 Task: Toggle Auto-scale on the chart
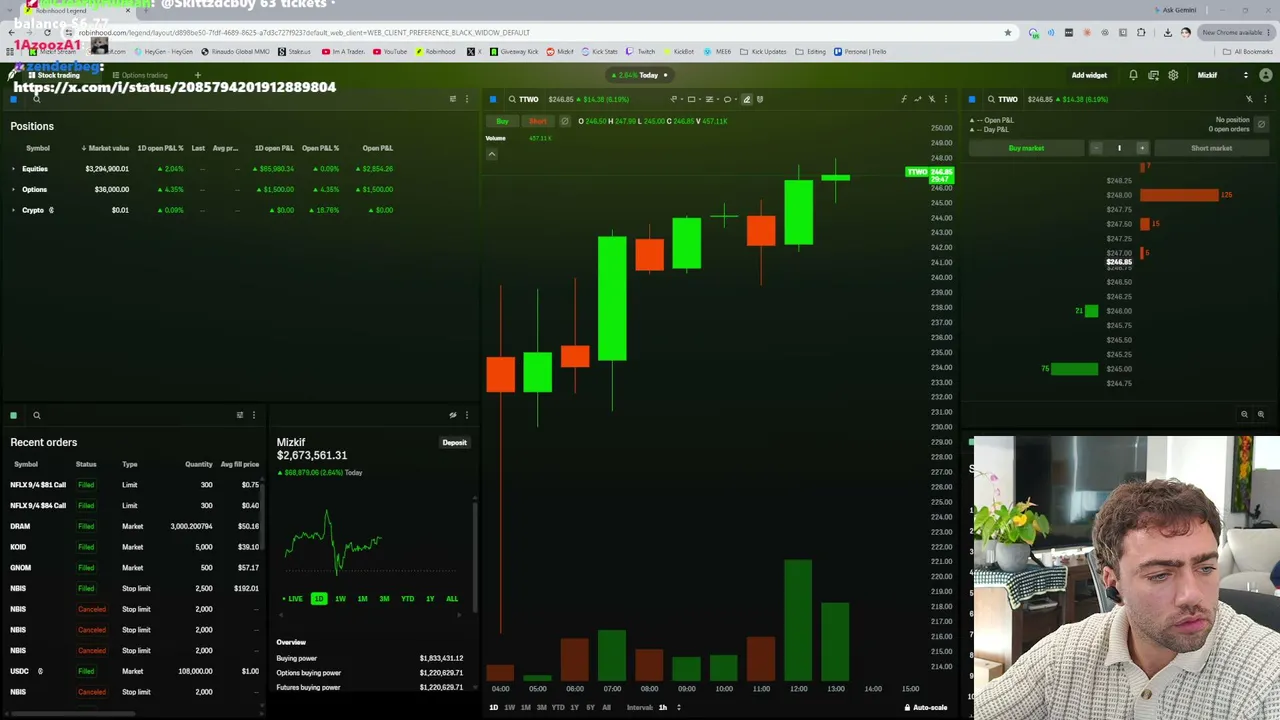[x=929, y=707]
